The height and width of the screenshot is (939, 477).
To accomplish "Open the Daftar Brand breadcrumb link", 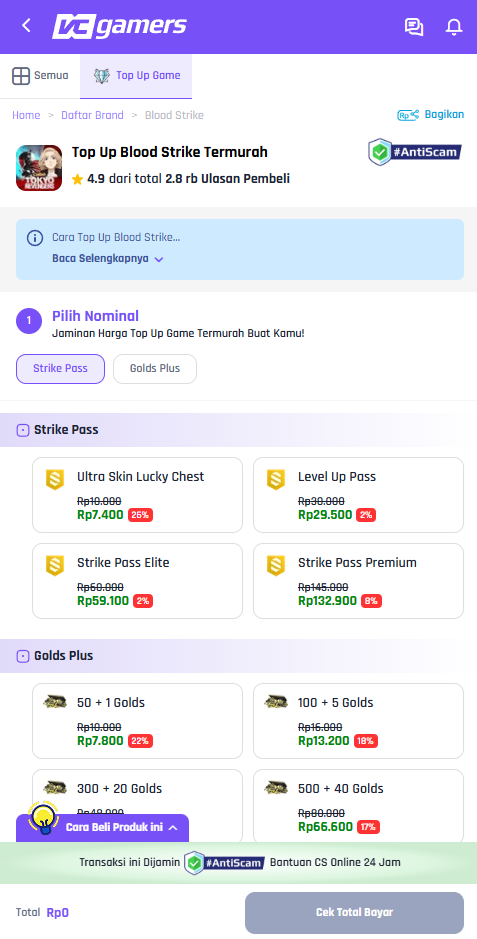I will pyautogui.click(x=92, y=115).
